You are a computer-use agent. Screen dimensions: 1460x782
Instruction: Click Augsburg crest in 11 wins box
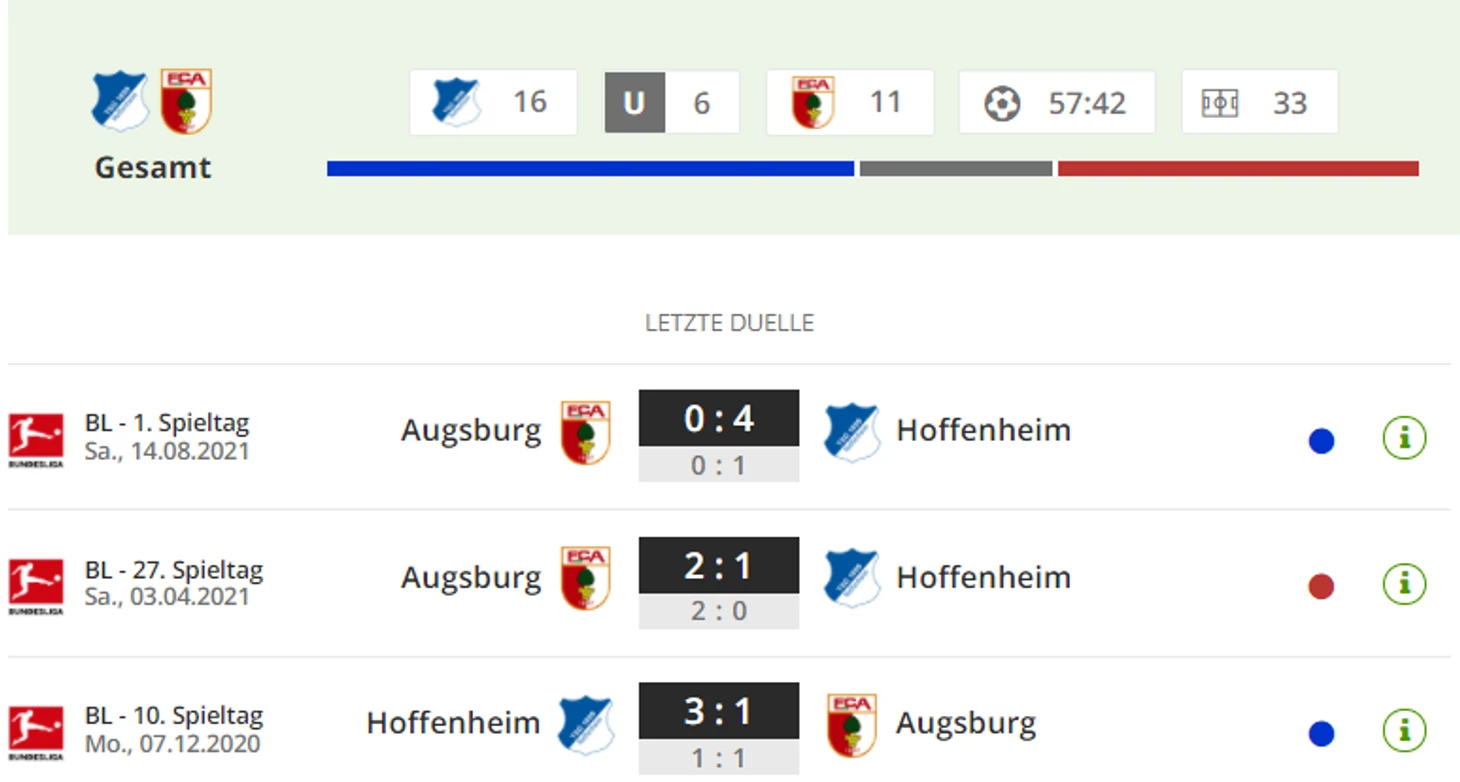click(813, 102)
